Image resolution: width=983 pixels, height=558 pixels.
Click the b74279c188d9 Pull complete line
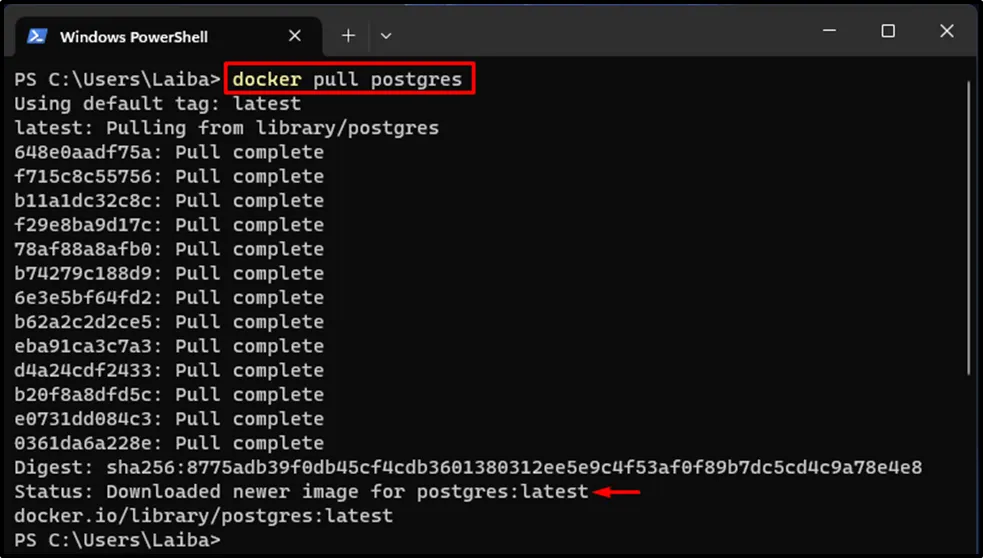pyautogui.click(x=169, y=273)
